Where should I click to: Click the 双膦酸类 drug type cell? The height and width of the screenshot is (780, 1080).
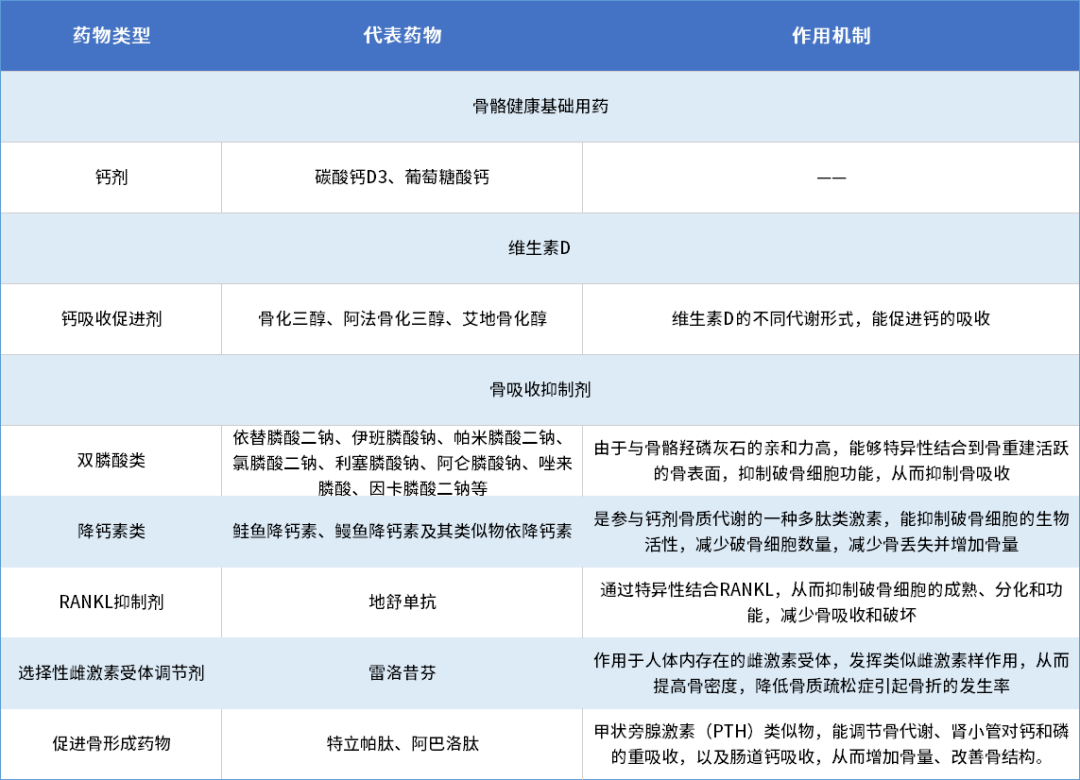111,461
